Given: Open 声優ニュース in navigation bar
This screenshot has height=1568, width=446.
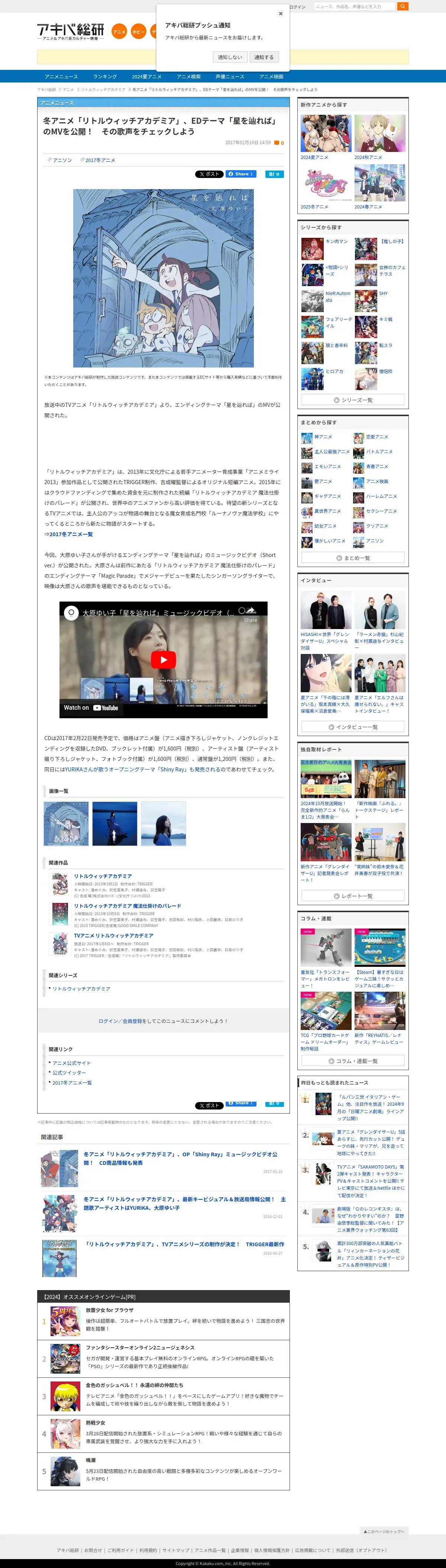Looking at the screenshot, I should 230,77.
